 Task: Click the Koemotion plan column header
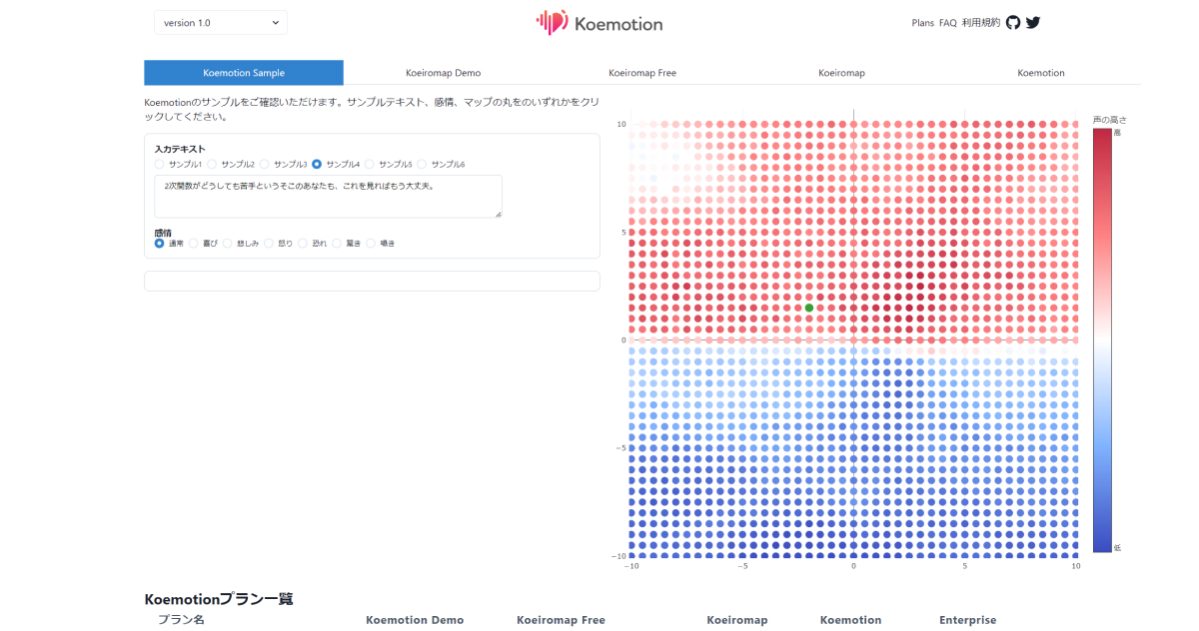pyautogui.click(x=850, y=620)
